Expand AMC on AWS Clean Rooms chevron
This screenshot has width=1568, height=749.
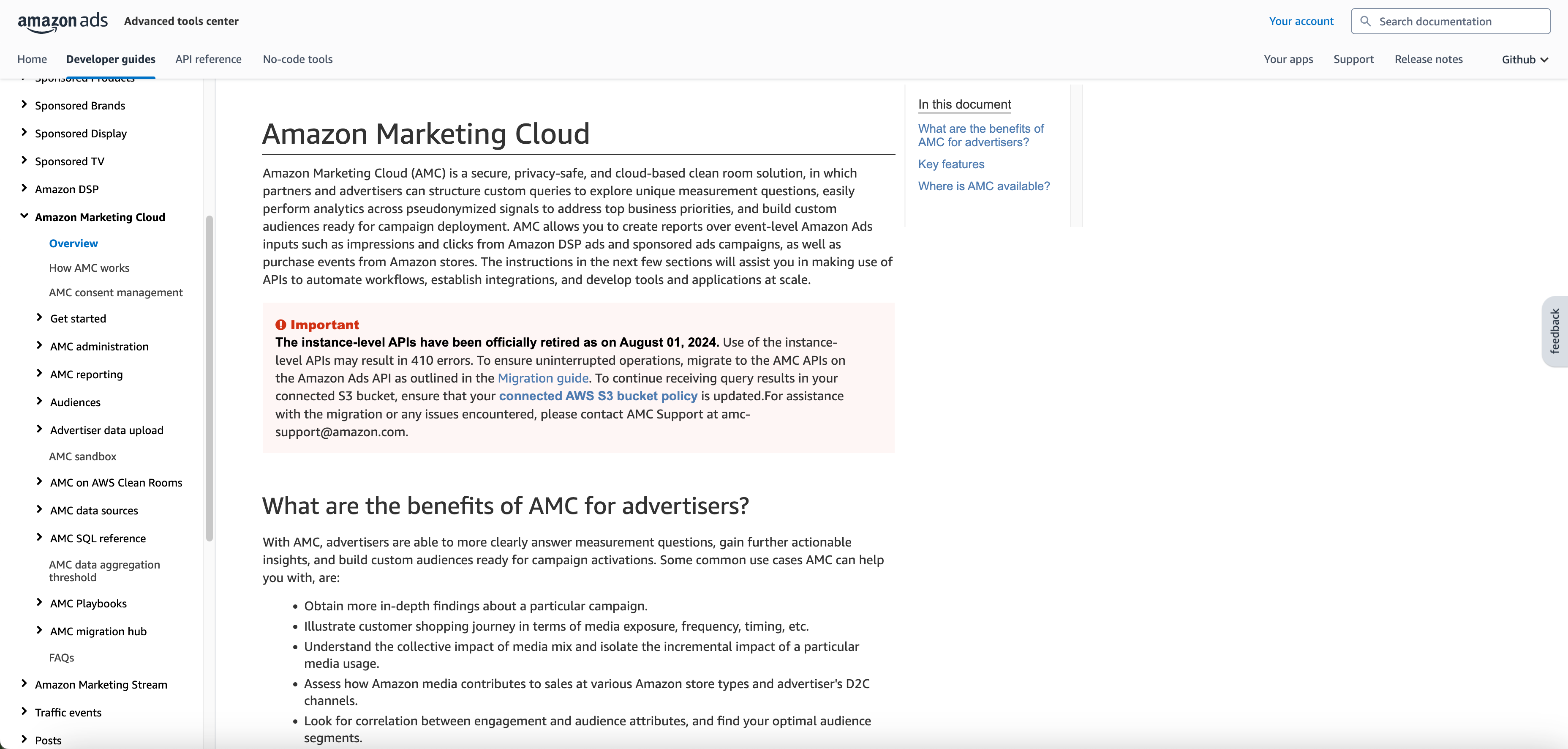click(40, 482)
